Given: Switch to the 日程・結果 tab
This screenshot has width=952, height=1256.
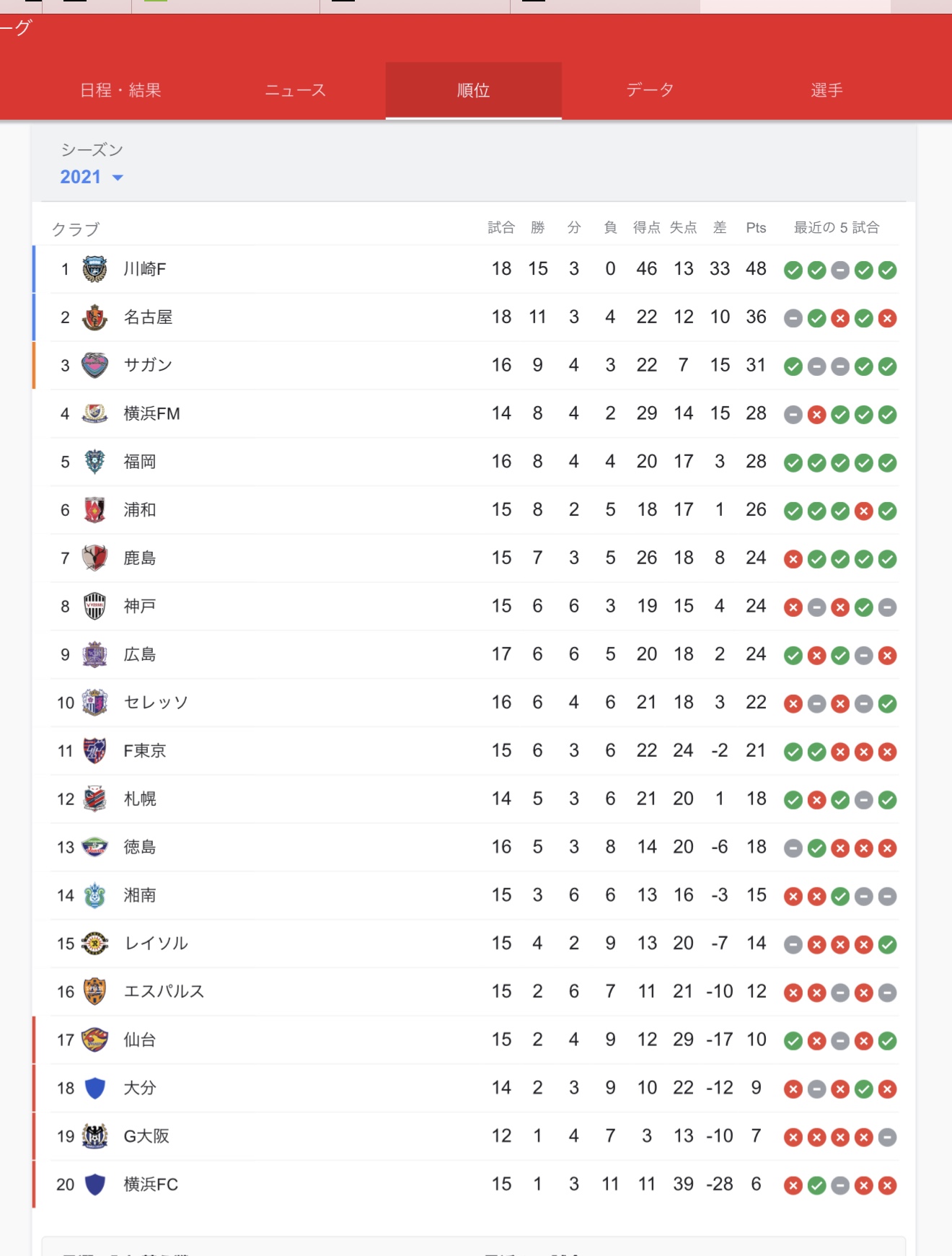Looking at the screenshot, I should (x=120, y=90).
